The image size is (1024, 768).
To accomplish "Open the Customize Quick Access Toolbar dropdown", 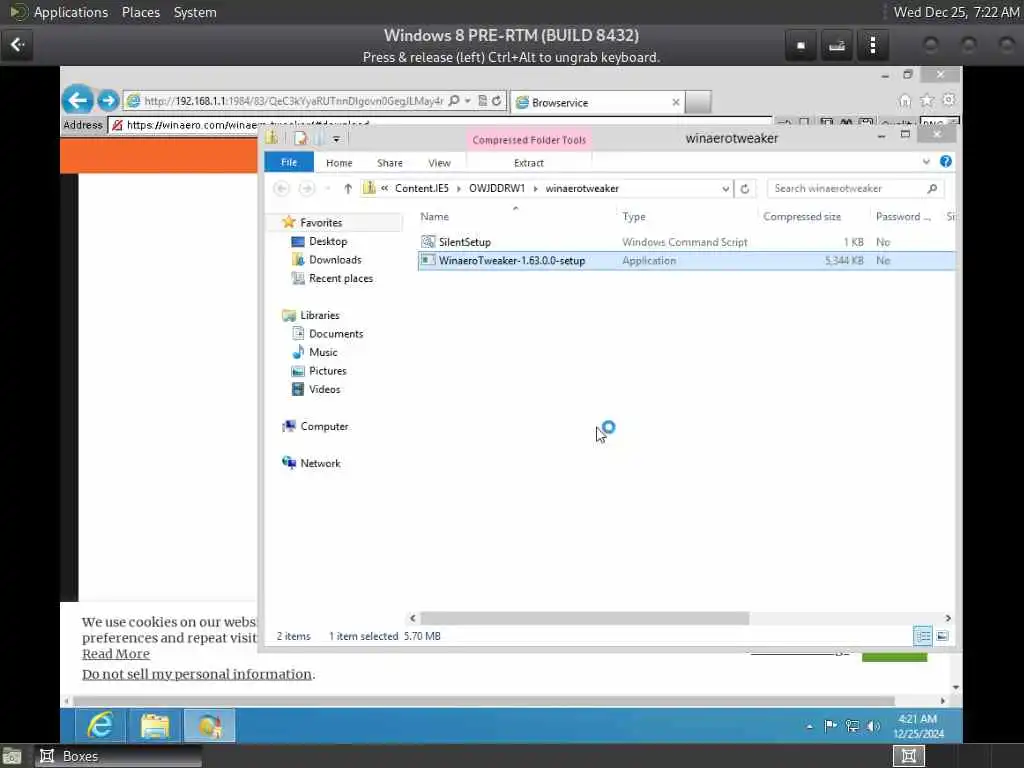I will click(x=336, y=138).
